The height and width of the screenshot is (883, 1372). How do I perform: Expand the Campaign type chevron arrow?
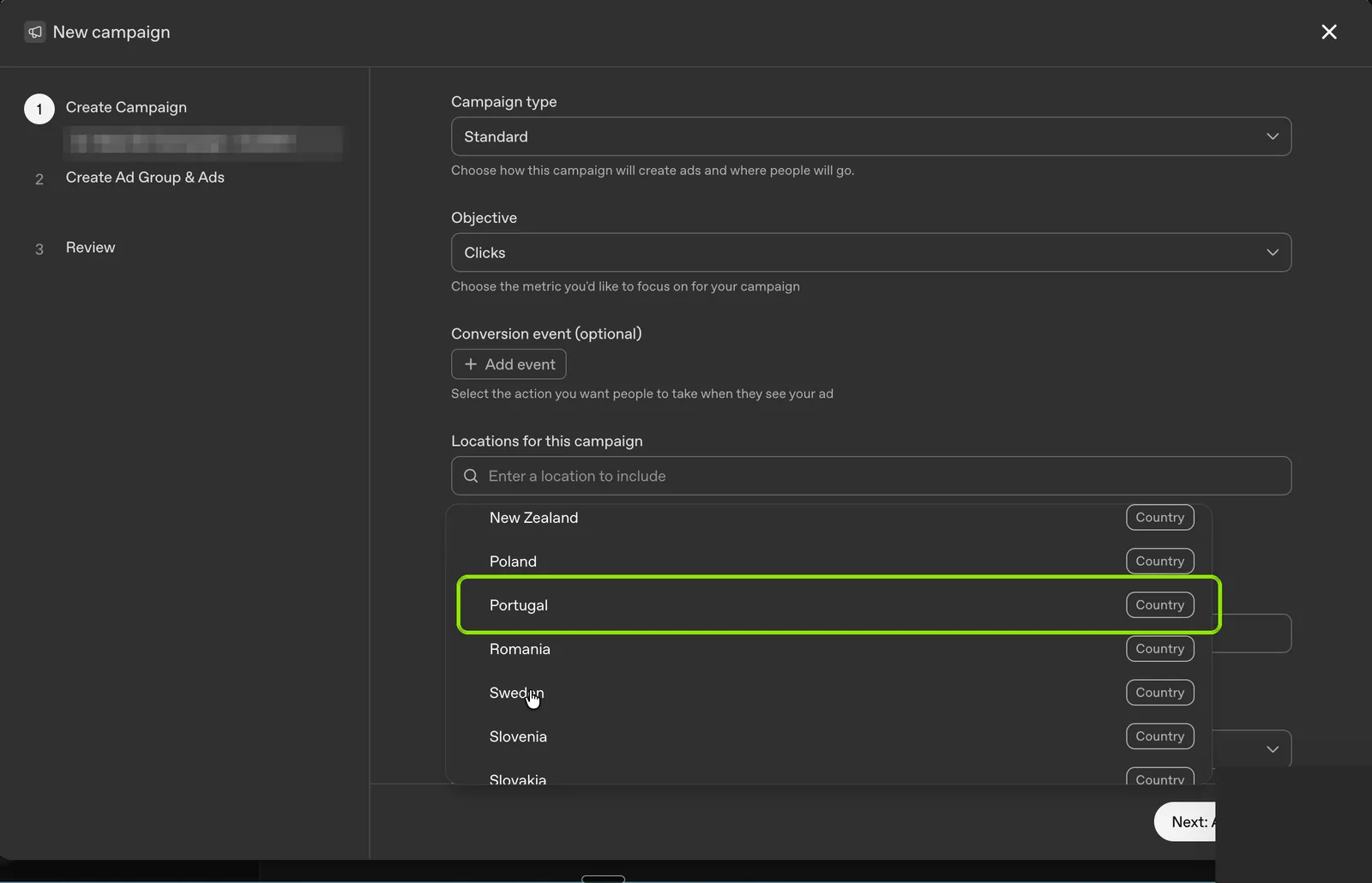tap(1273, 136)
